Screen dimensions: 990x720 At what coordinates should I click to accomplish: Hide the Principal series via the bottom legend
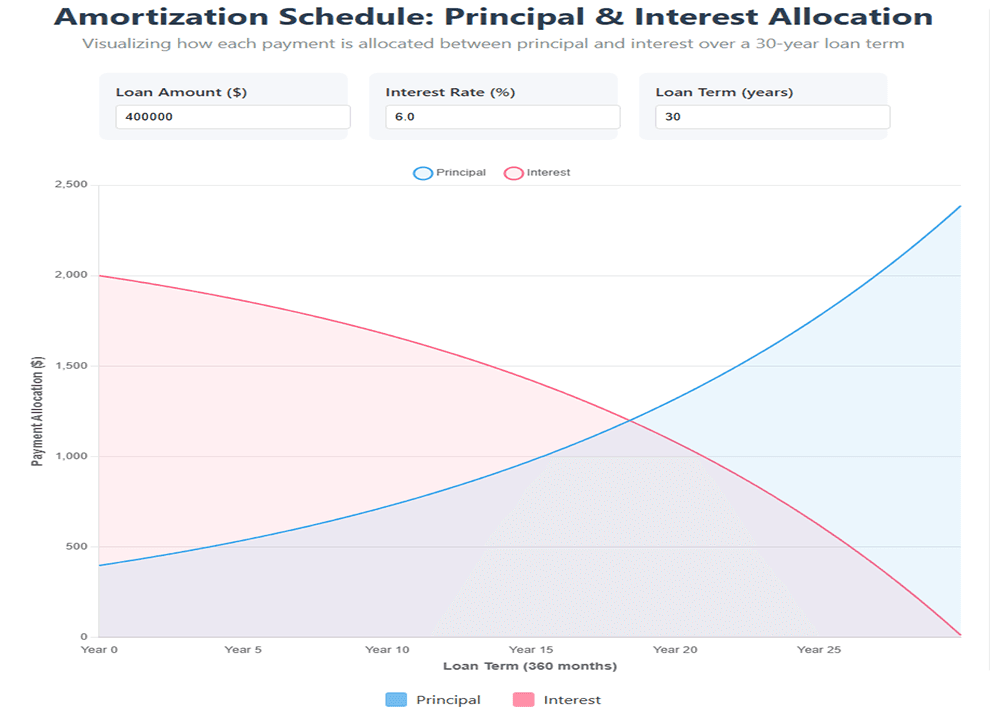pyautogui.click(x=450, y=699)
